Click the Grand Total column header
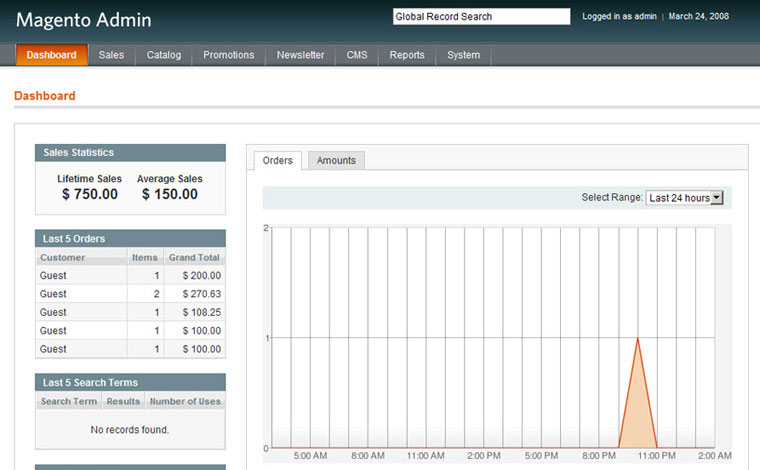Screen dimensions: 760x470 (x=194, y=257)
